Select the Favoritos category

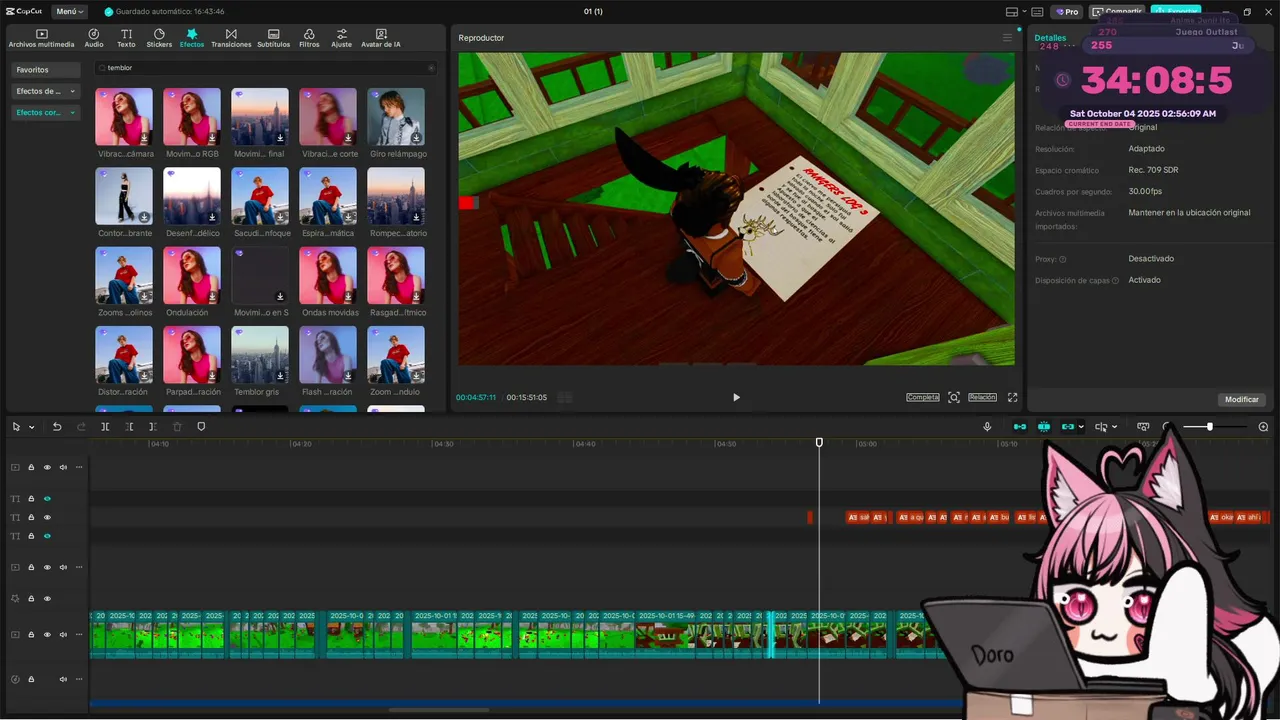[x=46, y=70]
